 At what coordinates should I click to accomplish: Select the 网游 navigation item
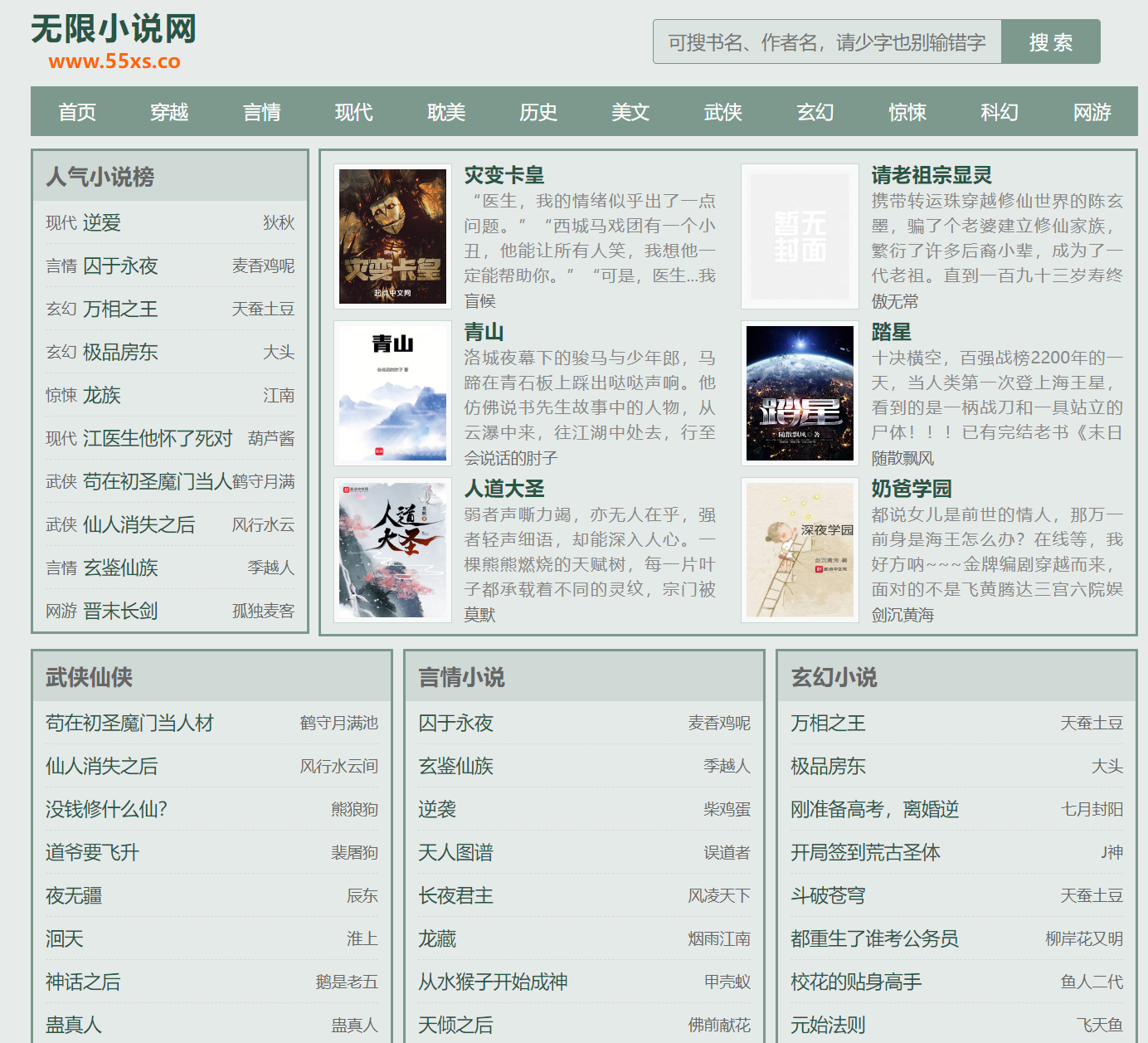(x=1092, y=112)
